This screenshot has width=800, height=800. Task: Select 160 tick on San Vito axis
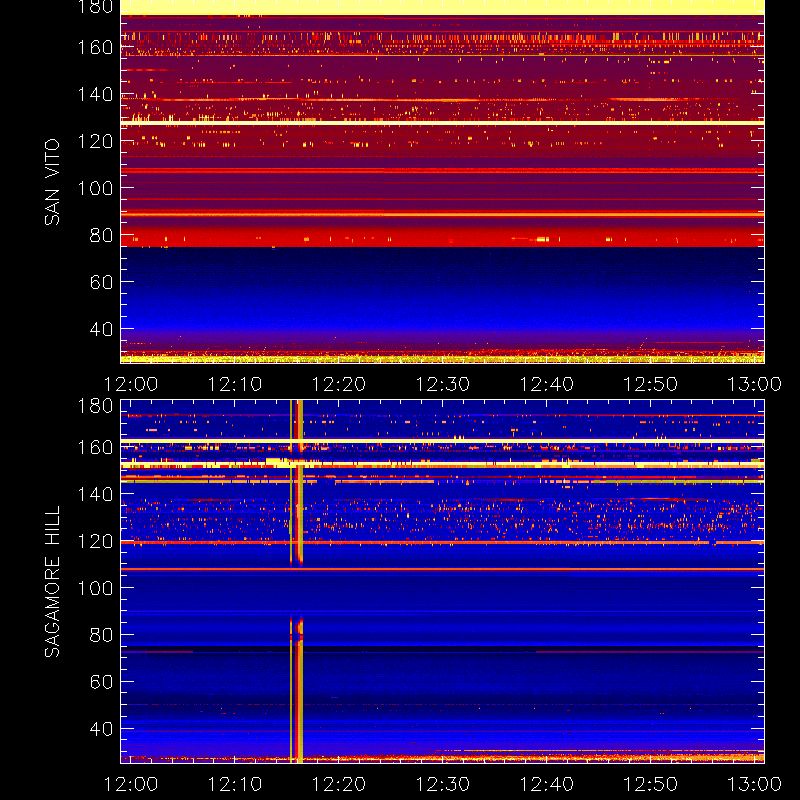(95, 47)
